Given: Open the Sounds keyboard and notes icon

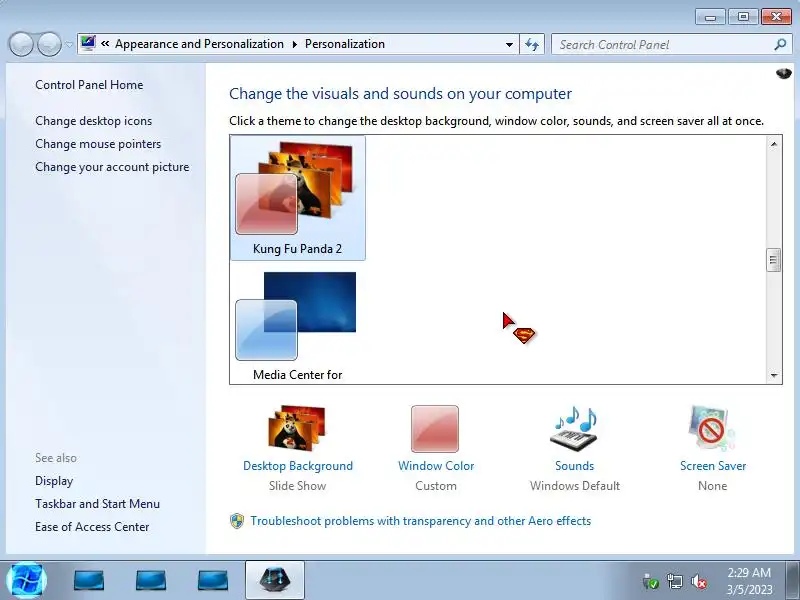Looking at the screenshot, I should [575, 428].
